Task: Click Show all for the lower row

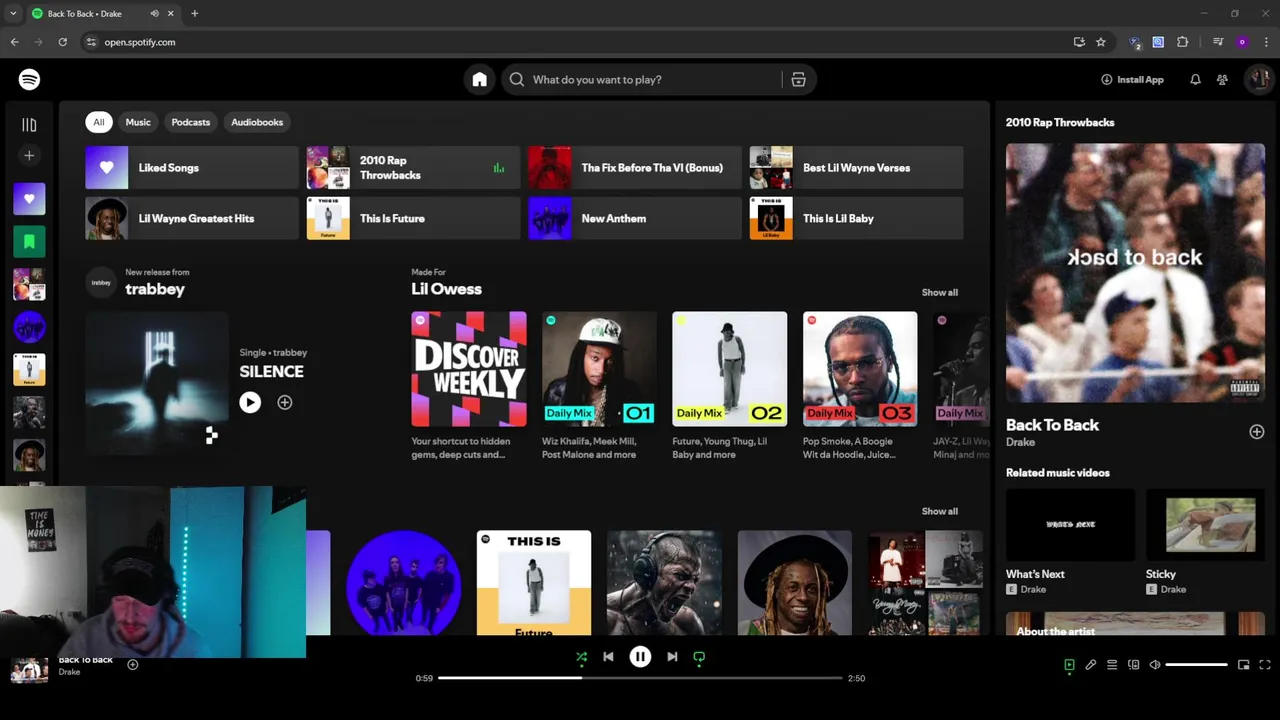Action: (x=939, y=511)
